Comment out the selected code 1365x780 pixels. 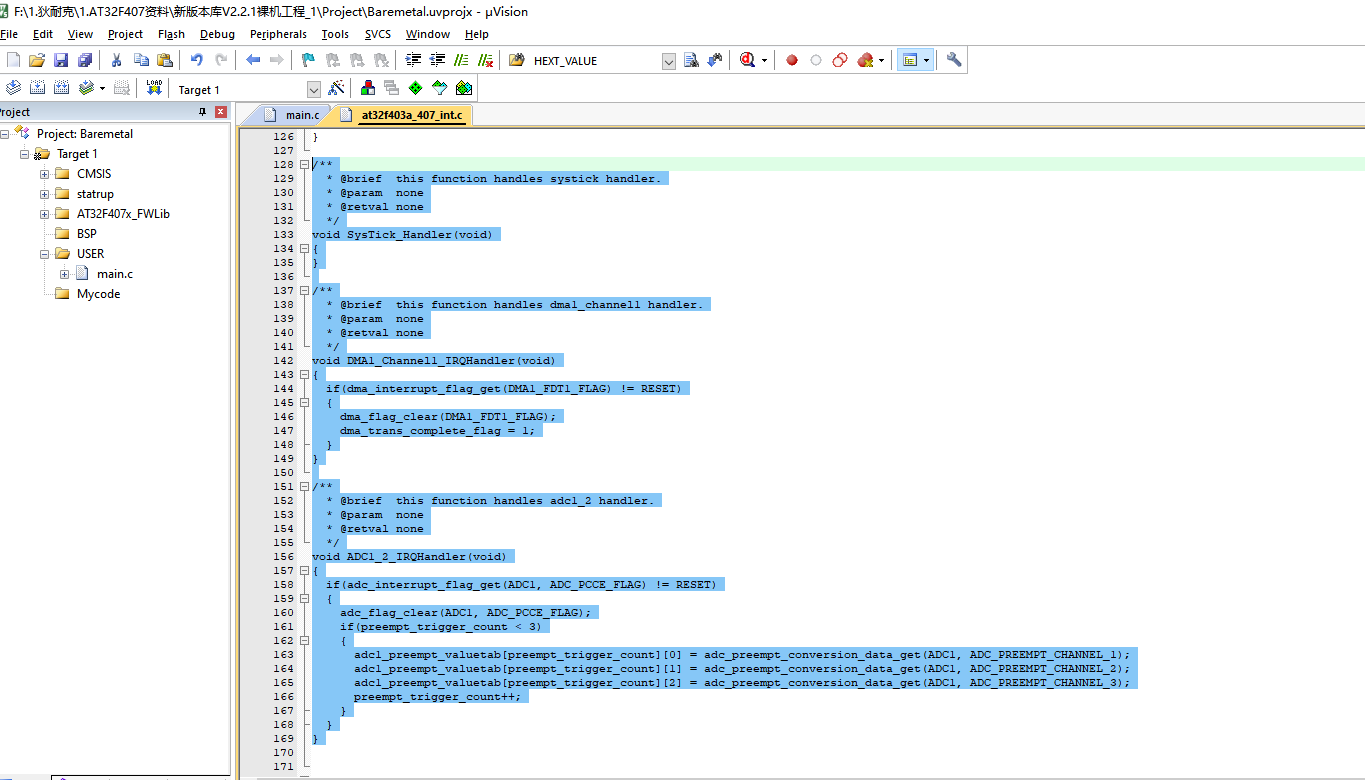(461, 60)
